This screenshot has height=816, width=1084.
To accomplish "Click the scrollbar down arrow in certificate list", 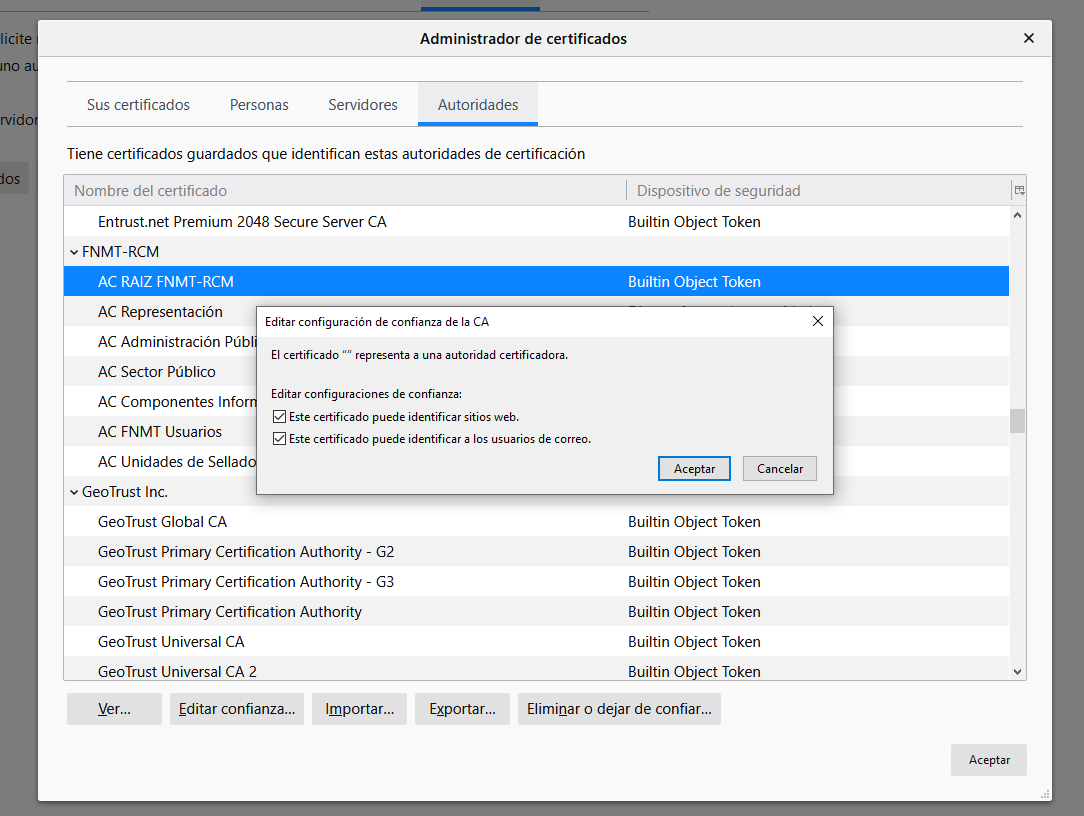I will tap(1017, 671).
